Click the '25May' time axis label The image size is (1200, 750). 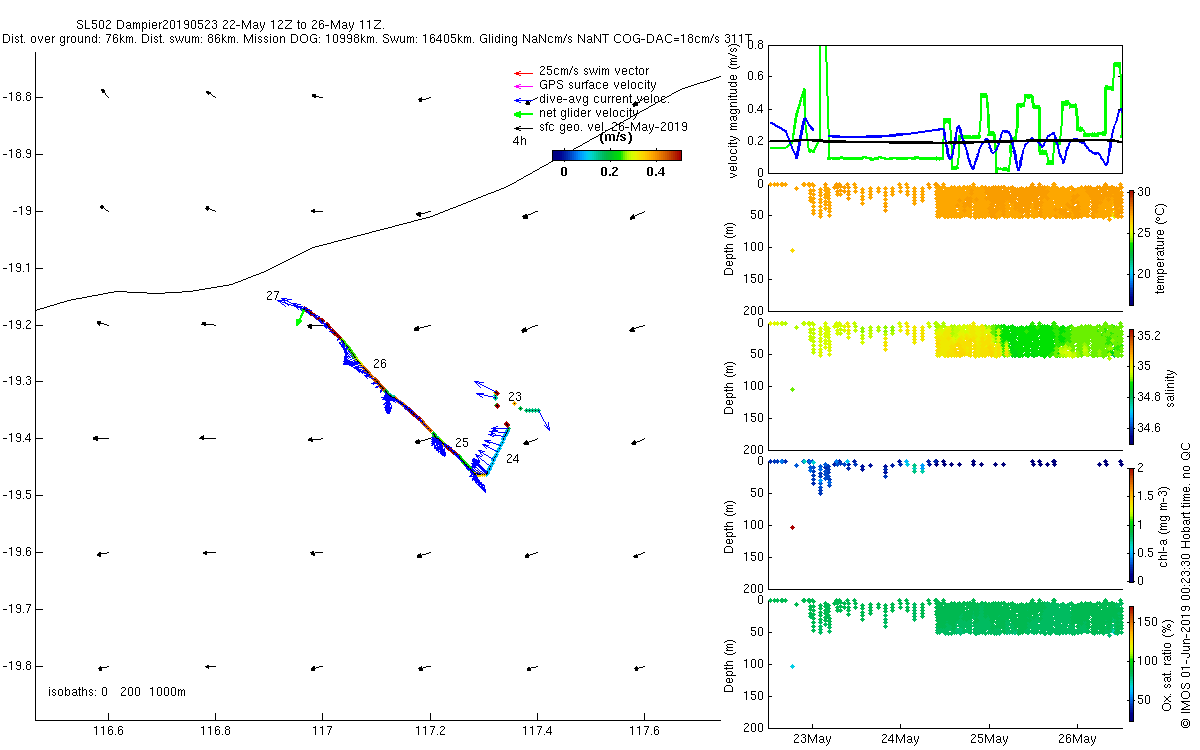[988, 739]
